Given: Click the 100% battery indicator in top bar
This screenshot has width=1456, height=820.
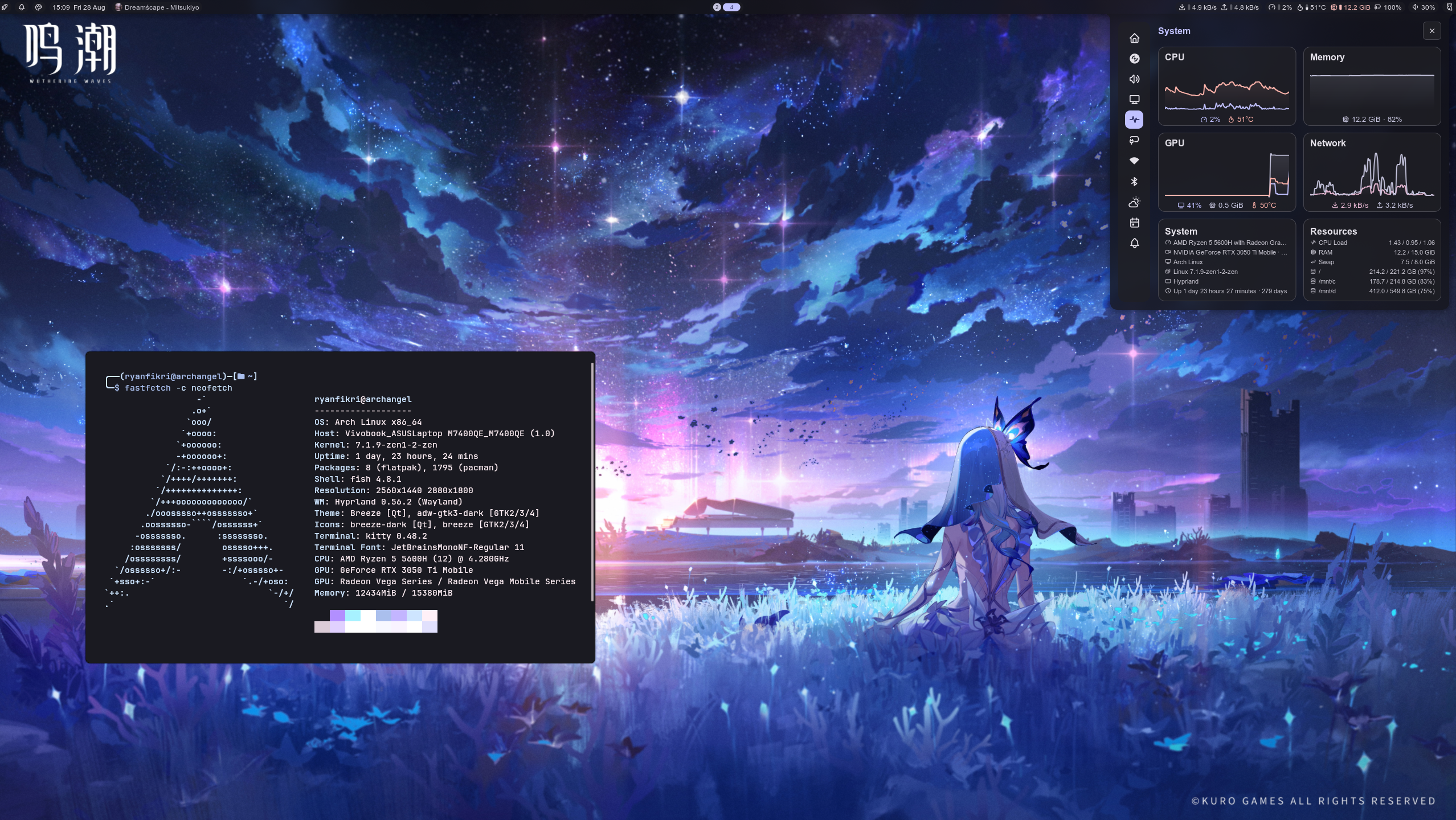Looking at the screenshot, I should tap(1387, 7).
